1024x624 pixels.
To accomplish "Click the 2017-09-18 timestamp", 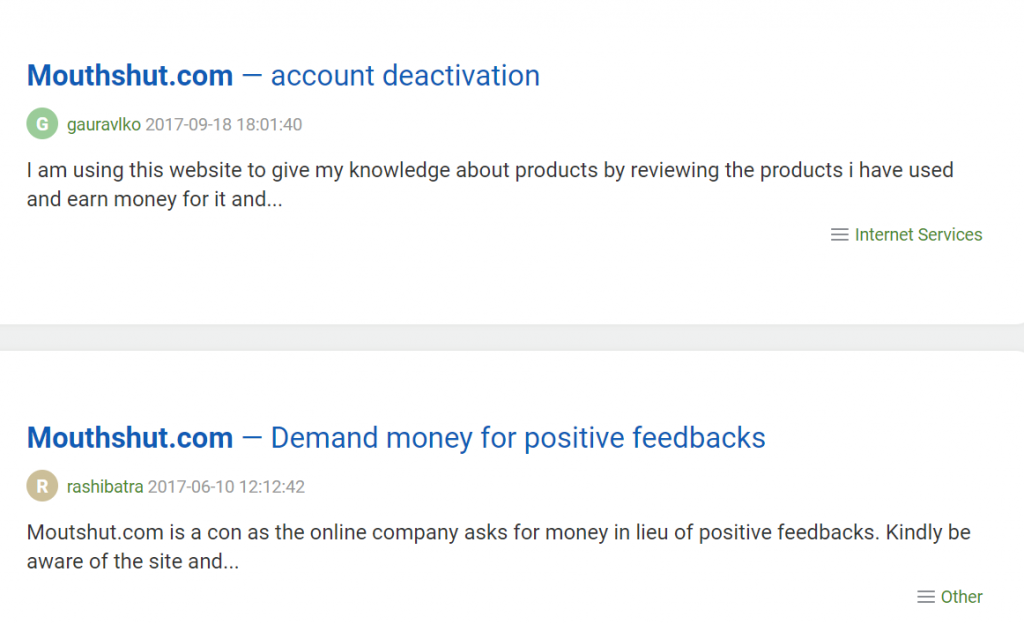I will pyautogui.click(x=222, y=124).
